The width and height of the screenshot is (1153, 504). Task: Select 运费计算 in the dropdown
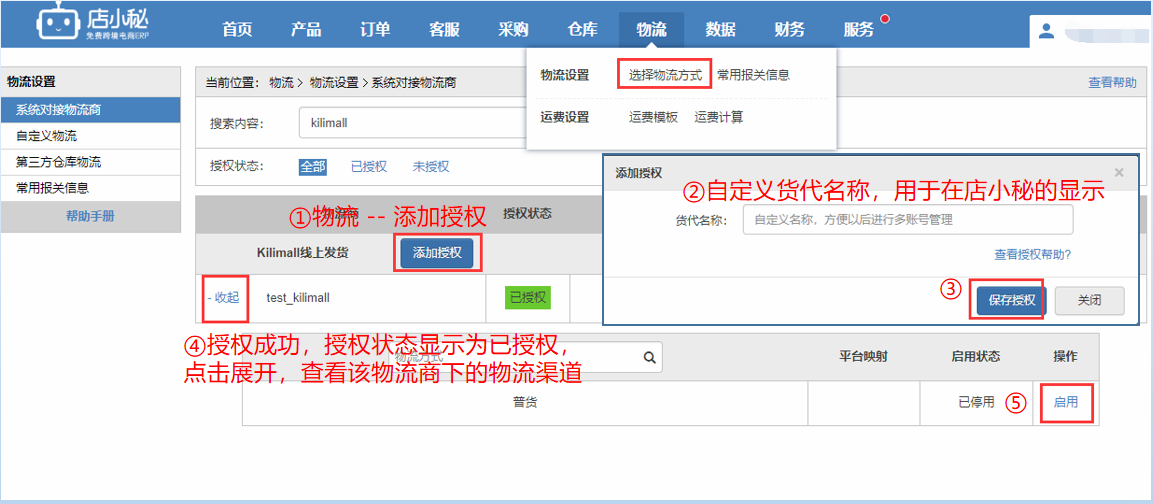pyautogui.click(x=718, y=117)
